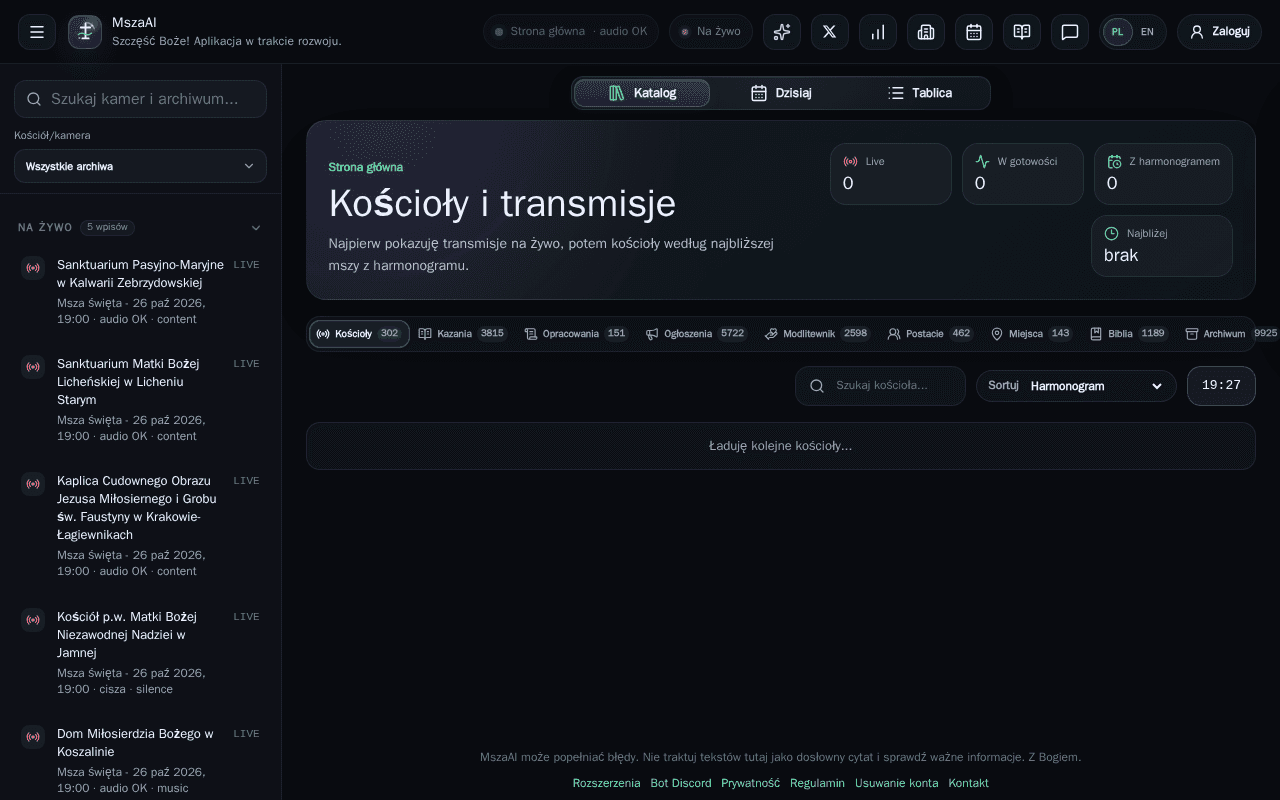Switch to the Tablica tab
1280x800 pixels.
tap(920, 93)
